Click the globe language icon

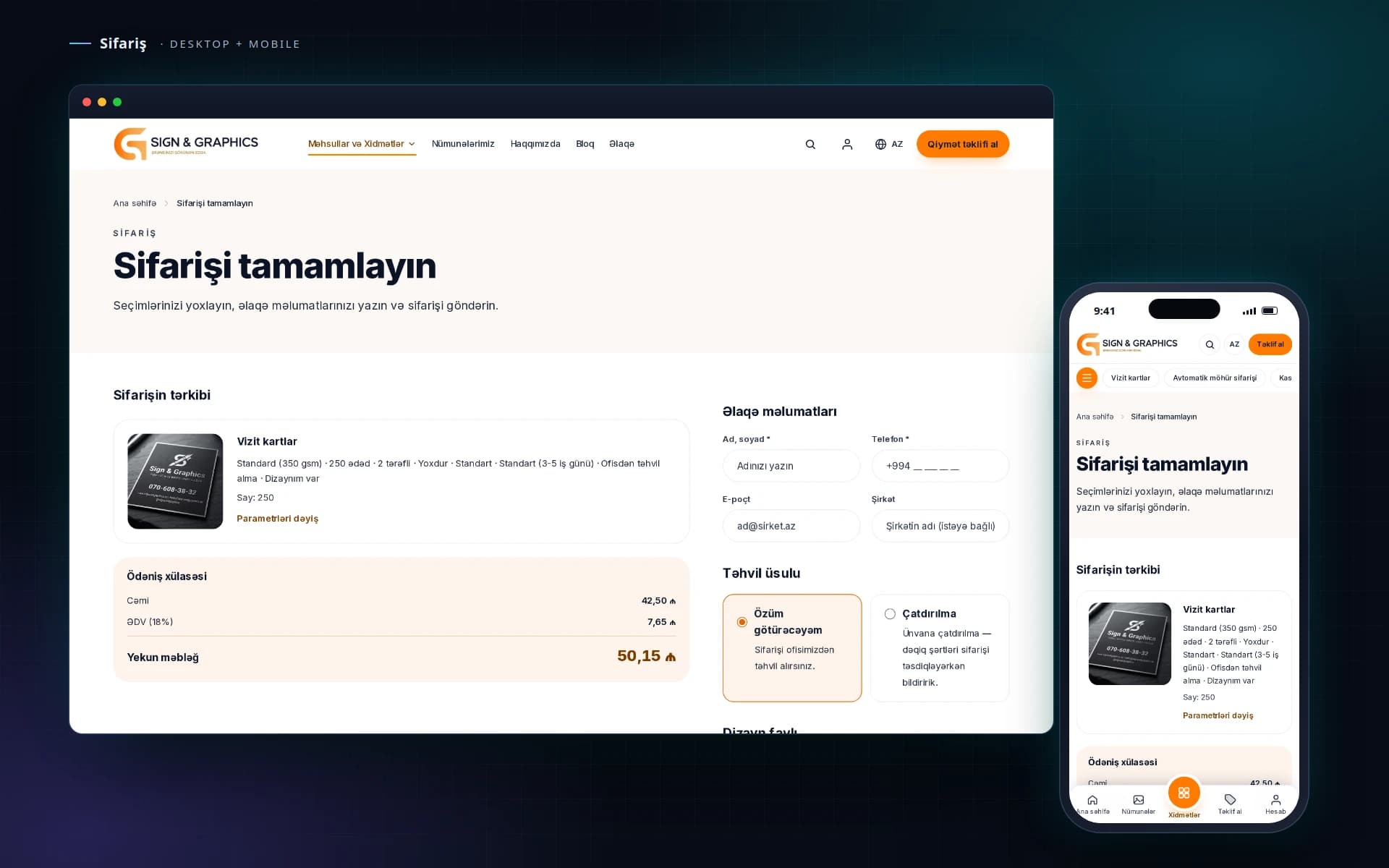(880, 144)
